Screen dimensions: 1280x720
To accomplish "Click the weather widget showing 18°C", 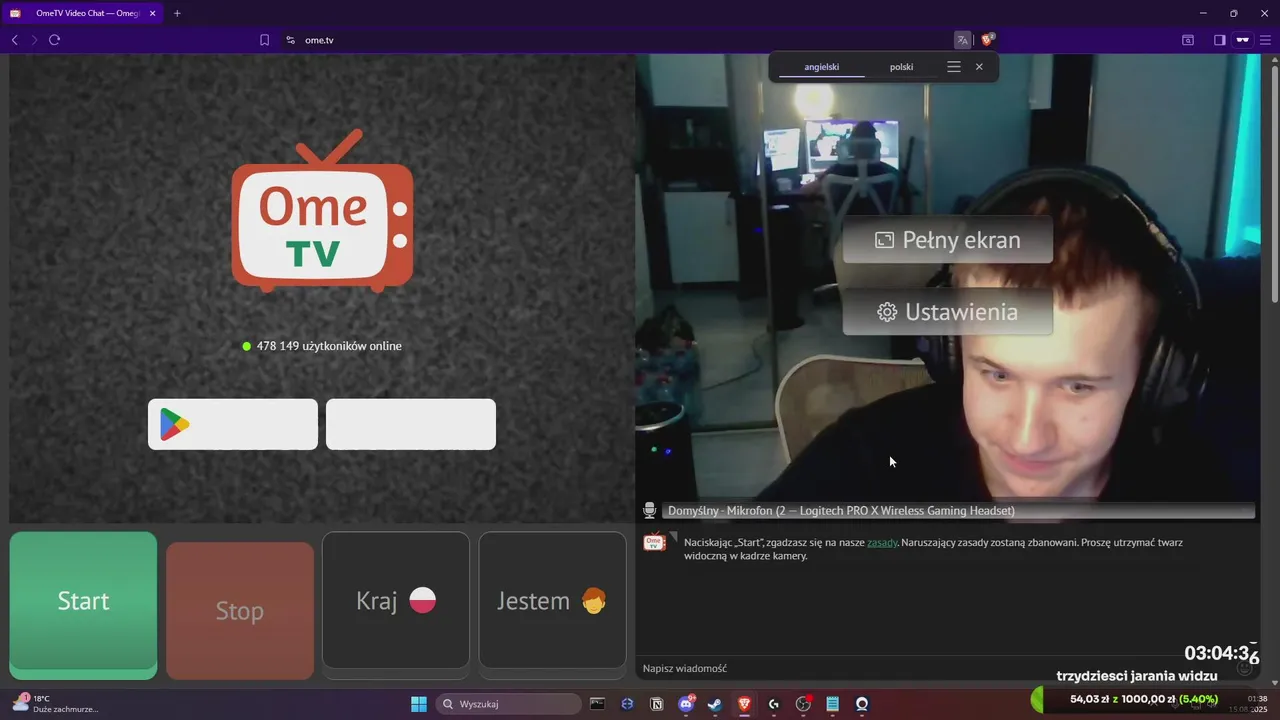I will click(x=55, y=704).
